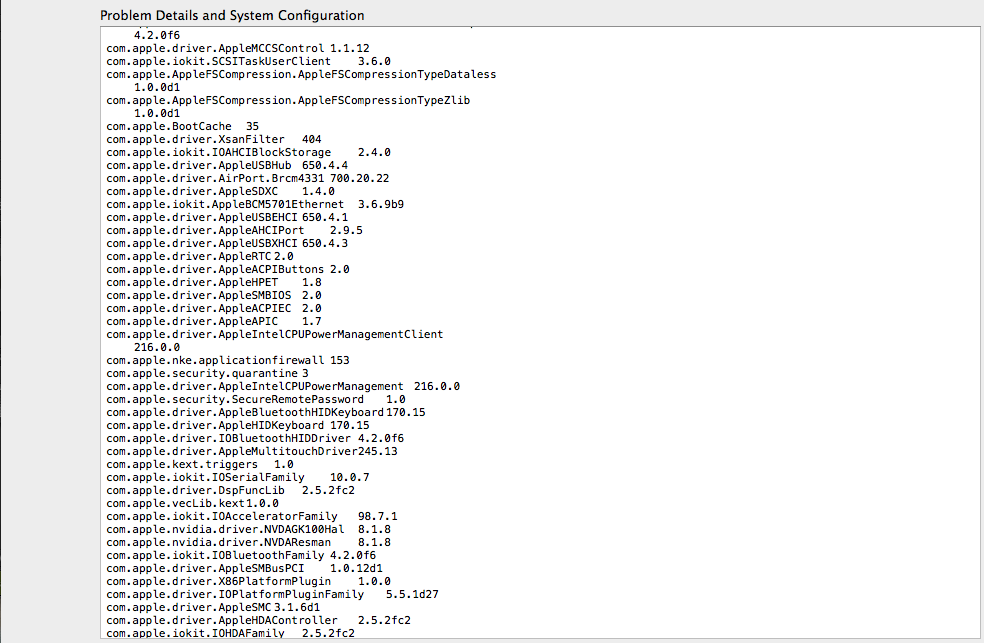Select the com.apple.BootCache 35 line
This screenshot has height=643, width=984.
tap(183, 127)
